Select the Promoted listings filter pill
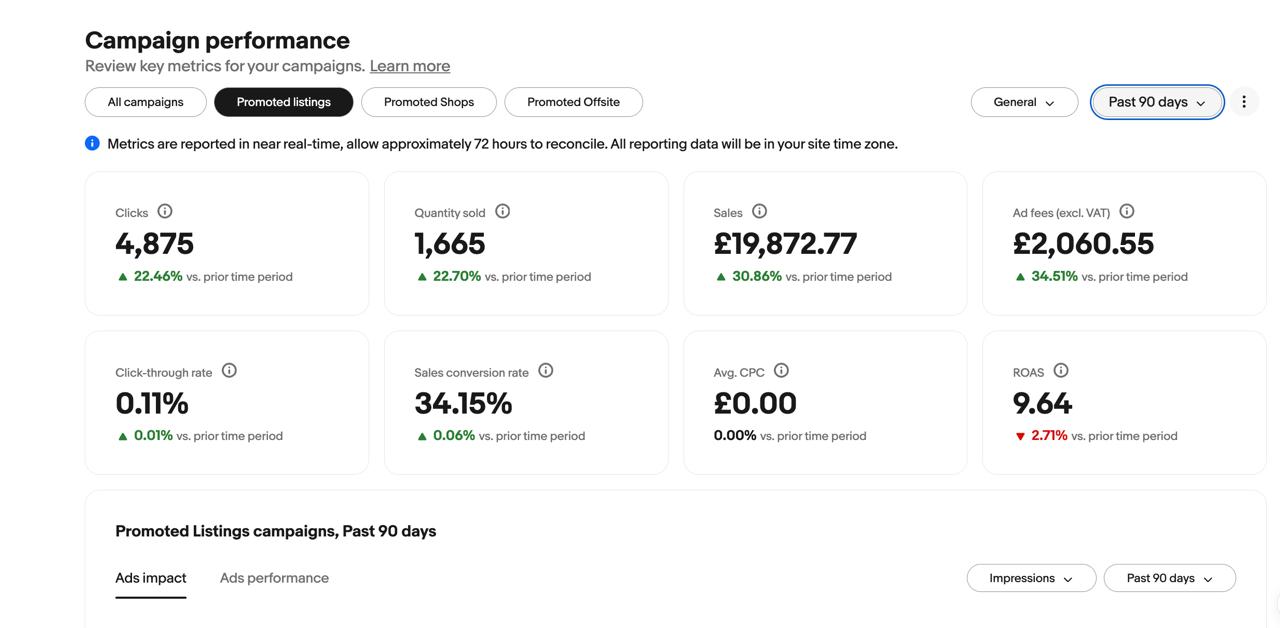The width and height of the screenshot is (1280, 628). pyautogui.click(x=284, y=102)
